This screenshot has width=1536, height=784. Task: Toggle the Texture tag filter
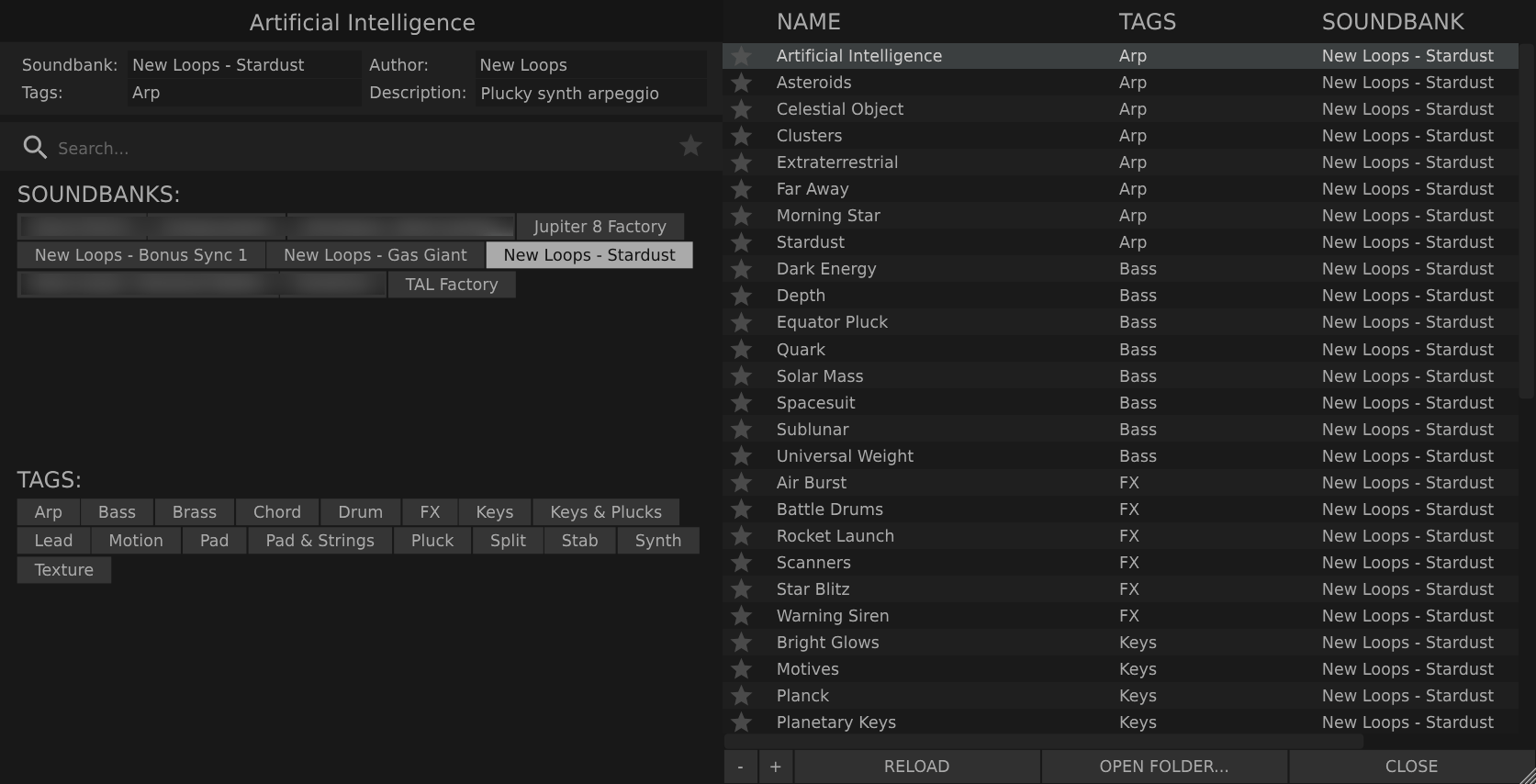pyautogui.click(x=64, y=570)
